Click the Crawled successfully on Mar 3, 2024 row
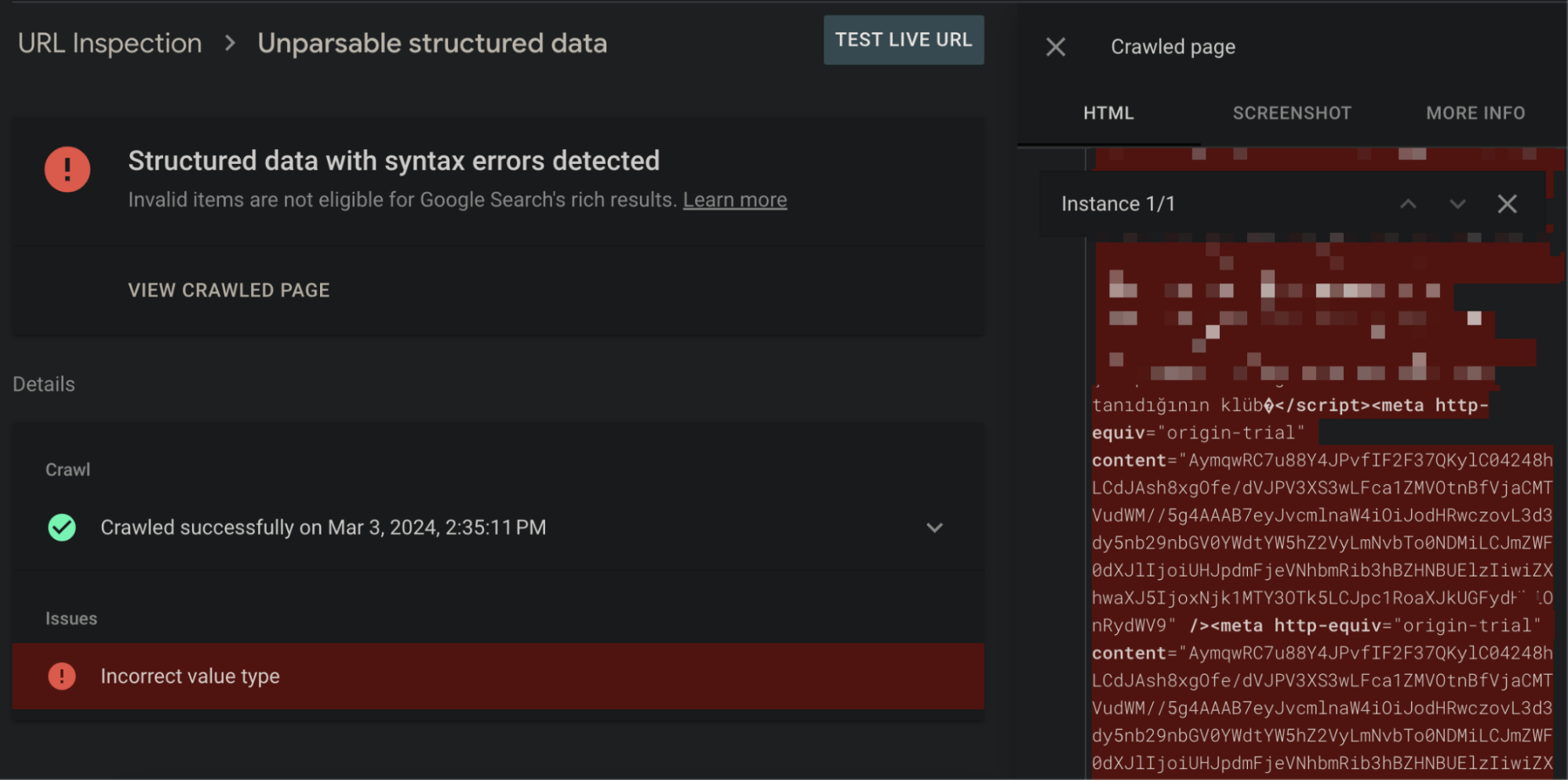 [x=498, y=527]
